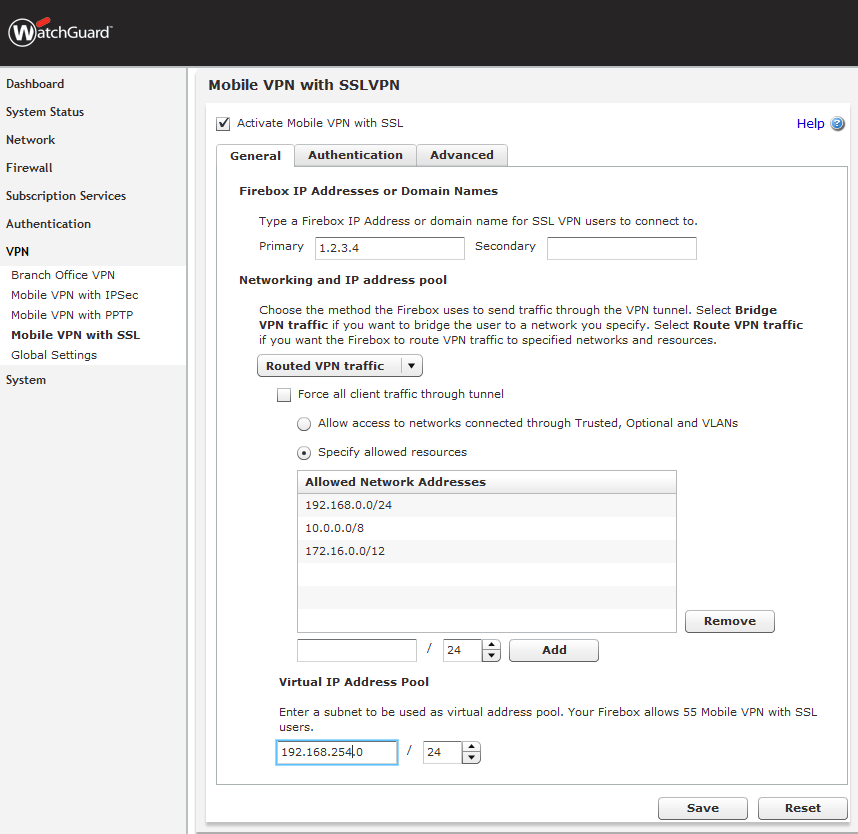Click the Primary Firebox IP address field
This screenshot has width=858, height=834.
pos(390,248)
